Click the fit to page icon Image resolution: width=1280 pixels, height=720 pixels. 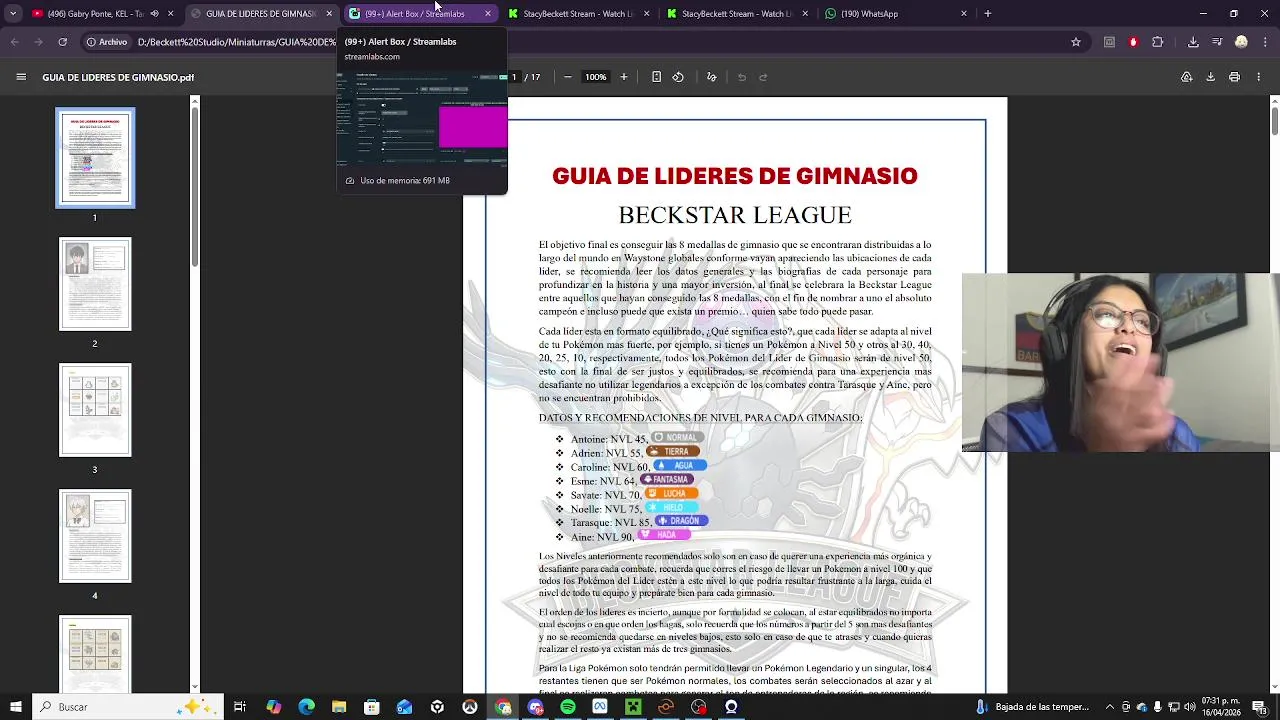(656, 77)
